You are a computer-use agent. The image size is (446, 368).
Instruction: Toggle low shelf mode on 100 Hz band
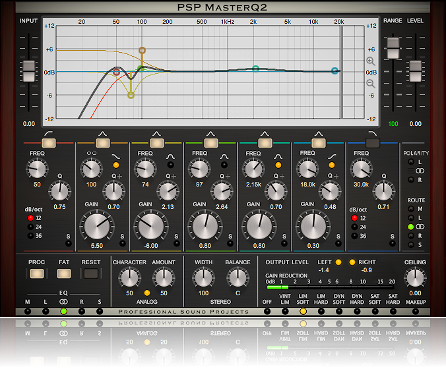[x=116, y=165]
